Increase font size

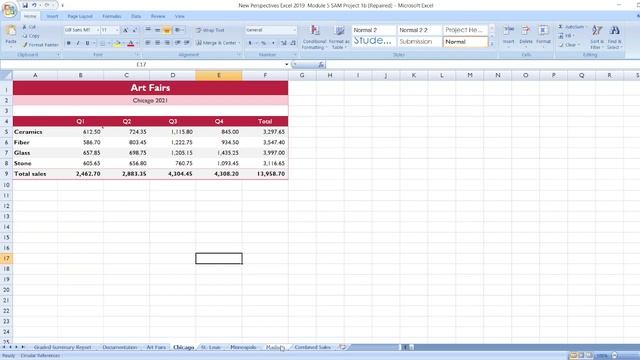tap(125, 30)
